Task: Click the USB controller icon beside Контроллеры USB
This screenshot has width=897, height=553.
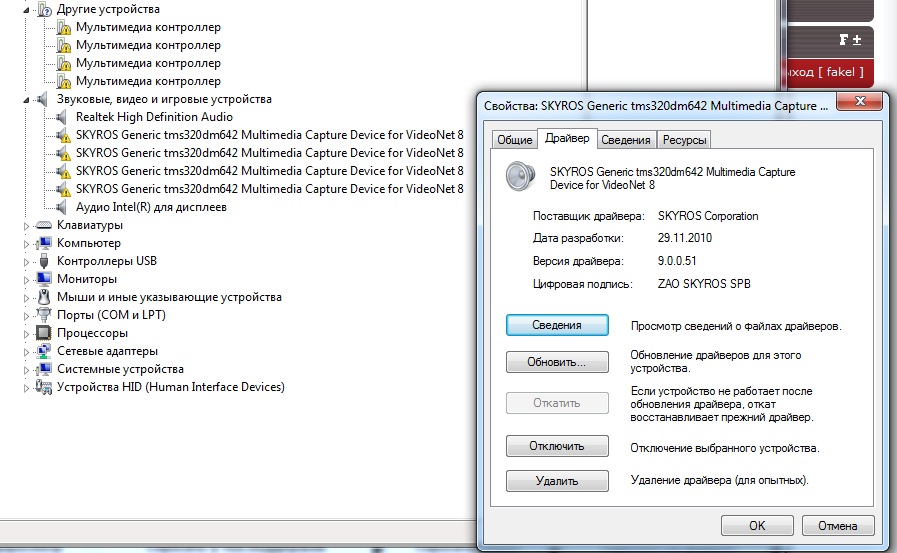Action: 44,261
